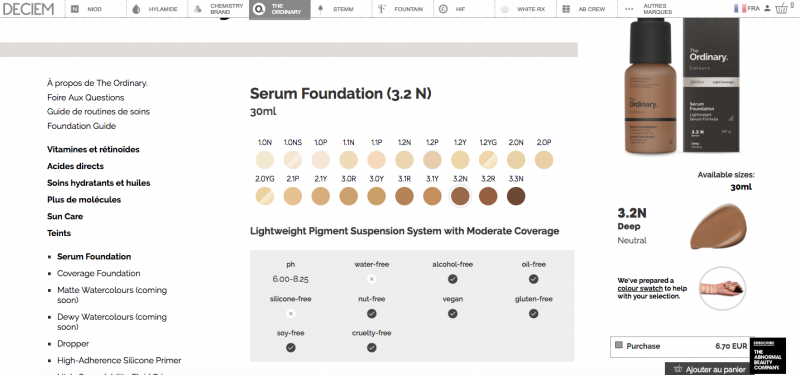Expand Soins hydratants et huiles category
The height and width of the screenshot is (375, 800).
[98, 183]
